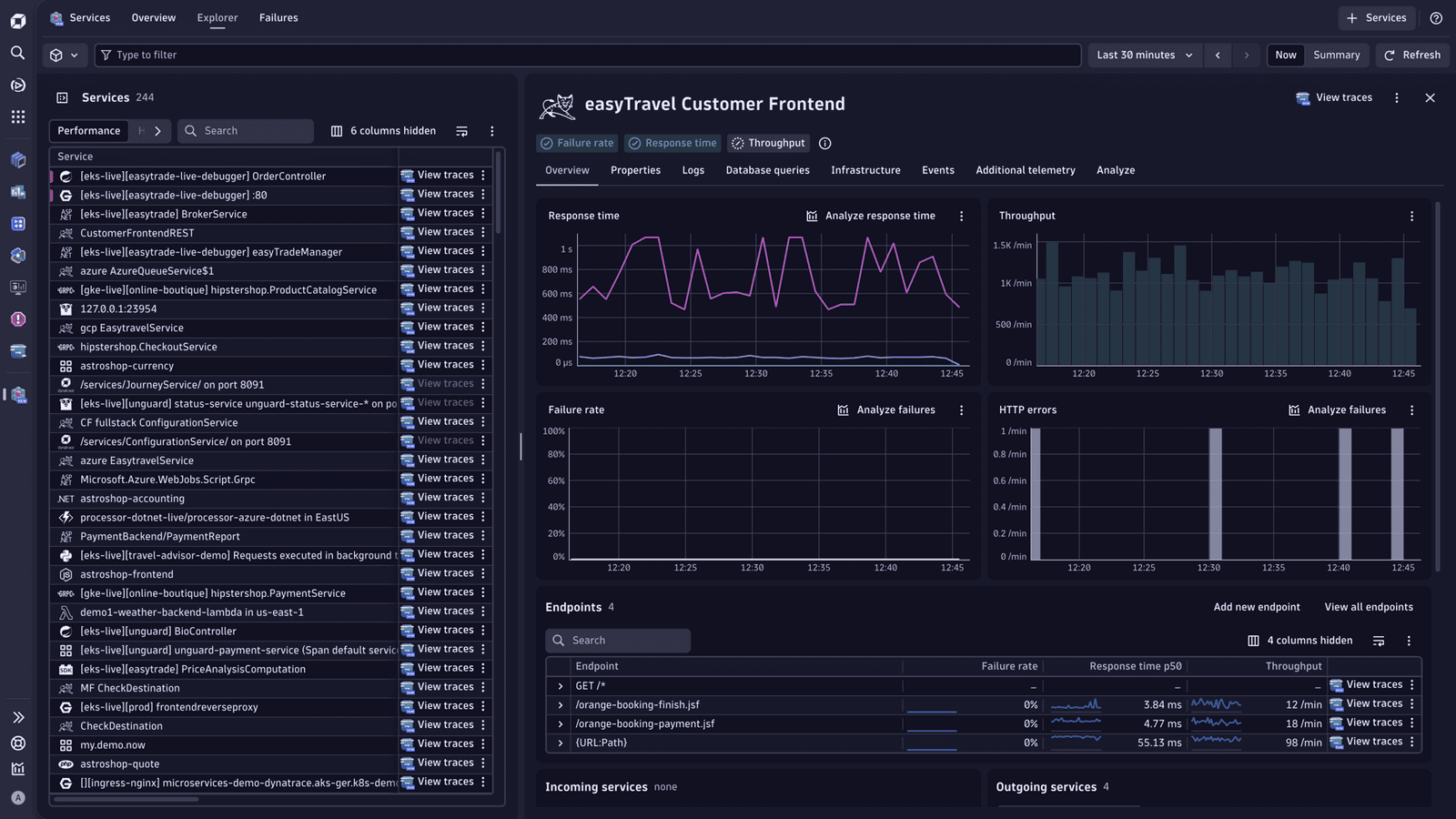
Task: Click info icon next to Throughput chip
Action: point(824,143)
